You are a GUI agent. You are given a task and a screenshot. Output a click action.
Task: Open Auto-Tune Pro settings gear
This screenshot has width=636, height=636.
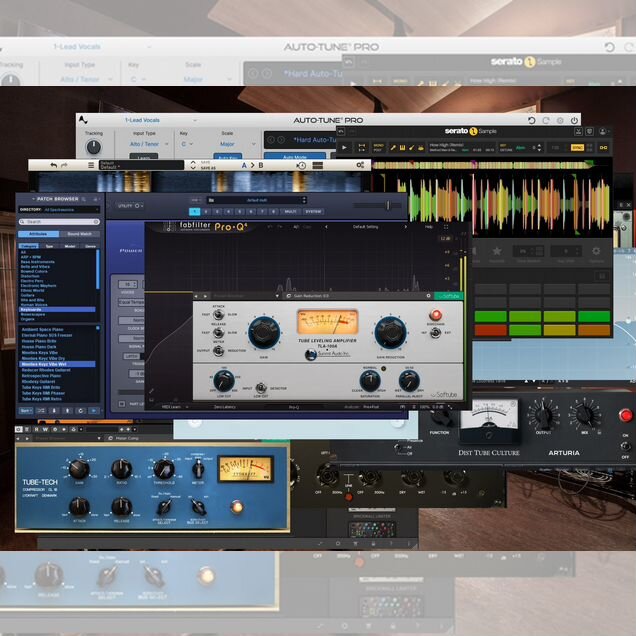(x=560, y=120)
